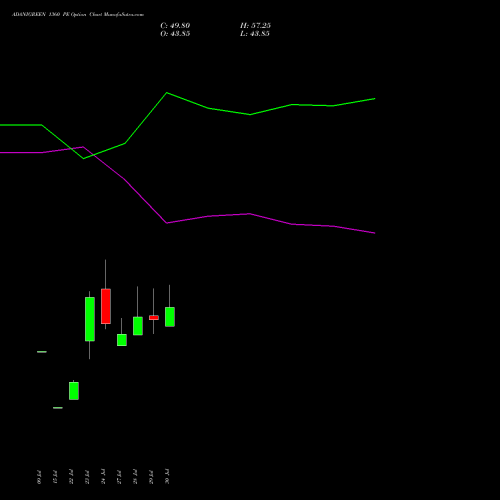This screenshot has width=500, height=500.
Task: Click the 28 Jul date label
Action: (x=135, y=477)
